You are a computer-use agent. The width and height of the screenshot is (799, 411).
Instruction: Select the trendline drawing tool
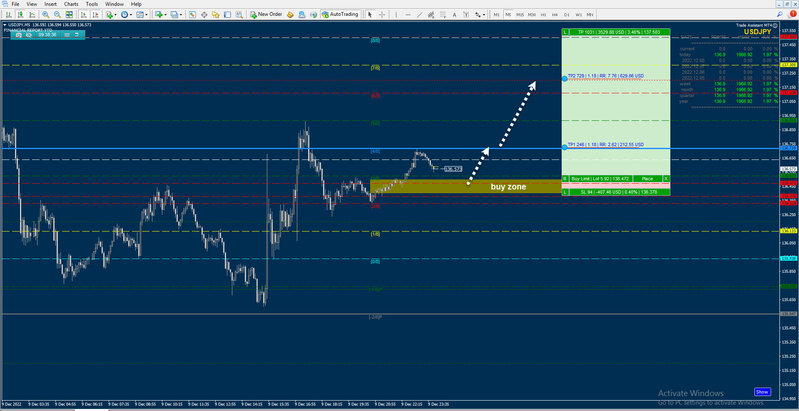pos(420,15)
